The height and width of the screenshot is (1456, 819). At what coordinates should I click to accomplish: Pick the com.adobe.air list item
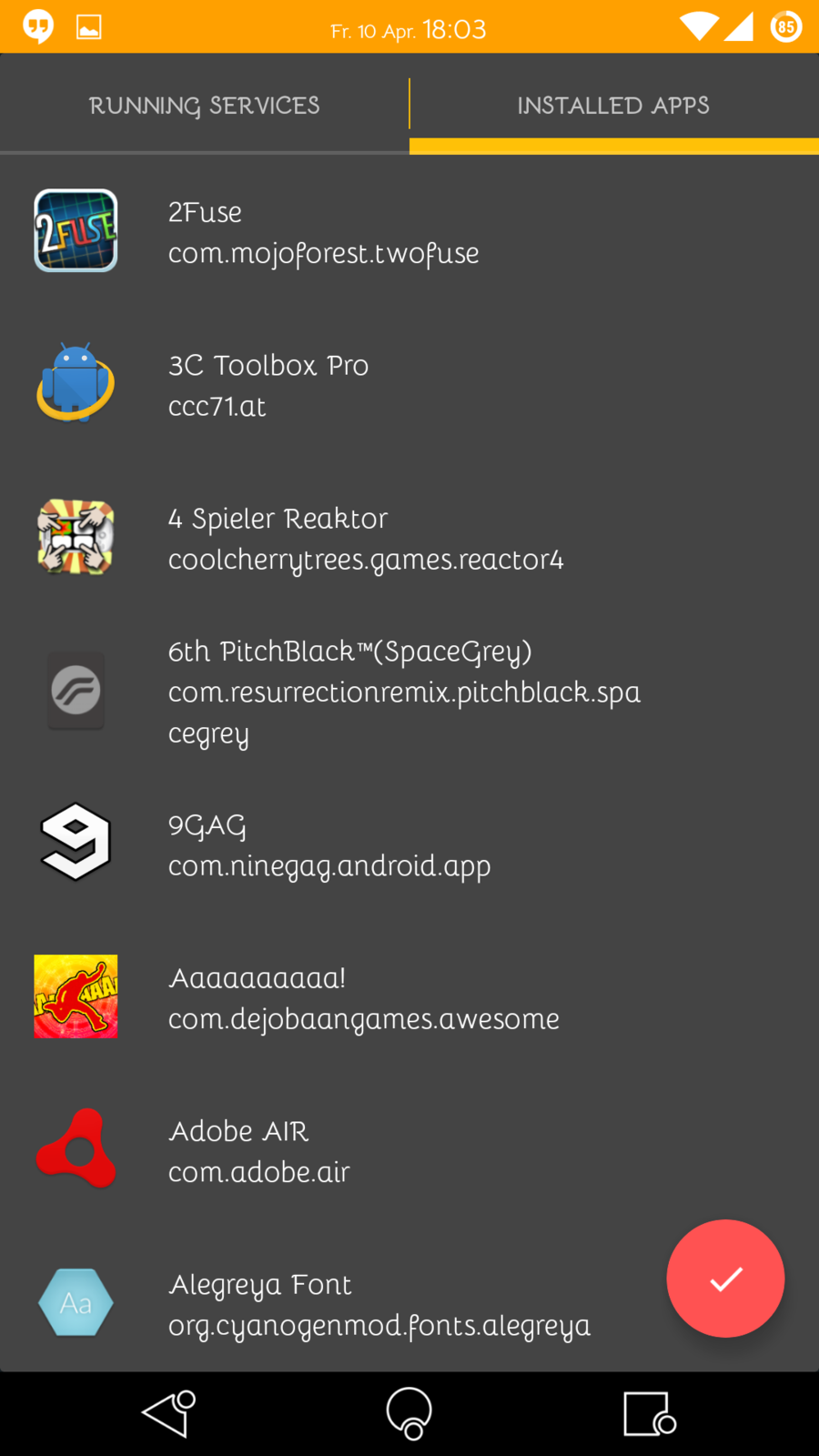click(258, 1172)
